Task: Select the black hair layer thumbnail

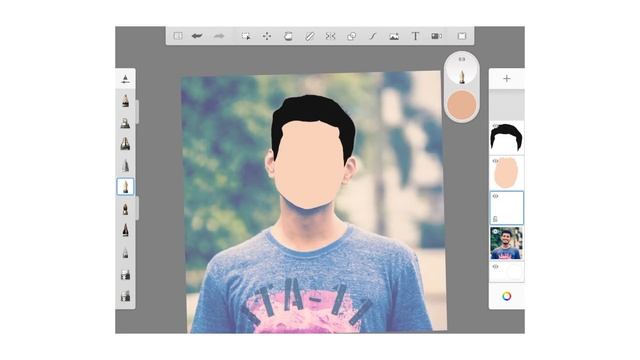Action: [x=507, y=137]
